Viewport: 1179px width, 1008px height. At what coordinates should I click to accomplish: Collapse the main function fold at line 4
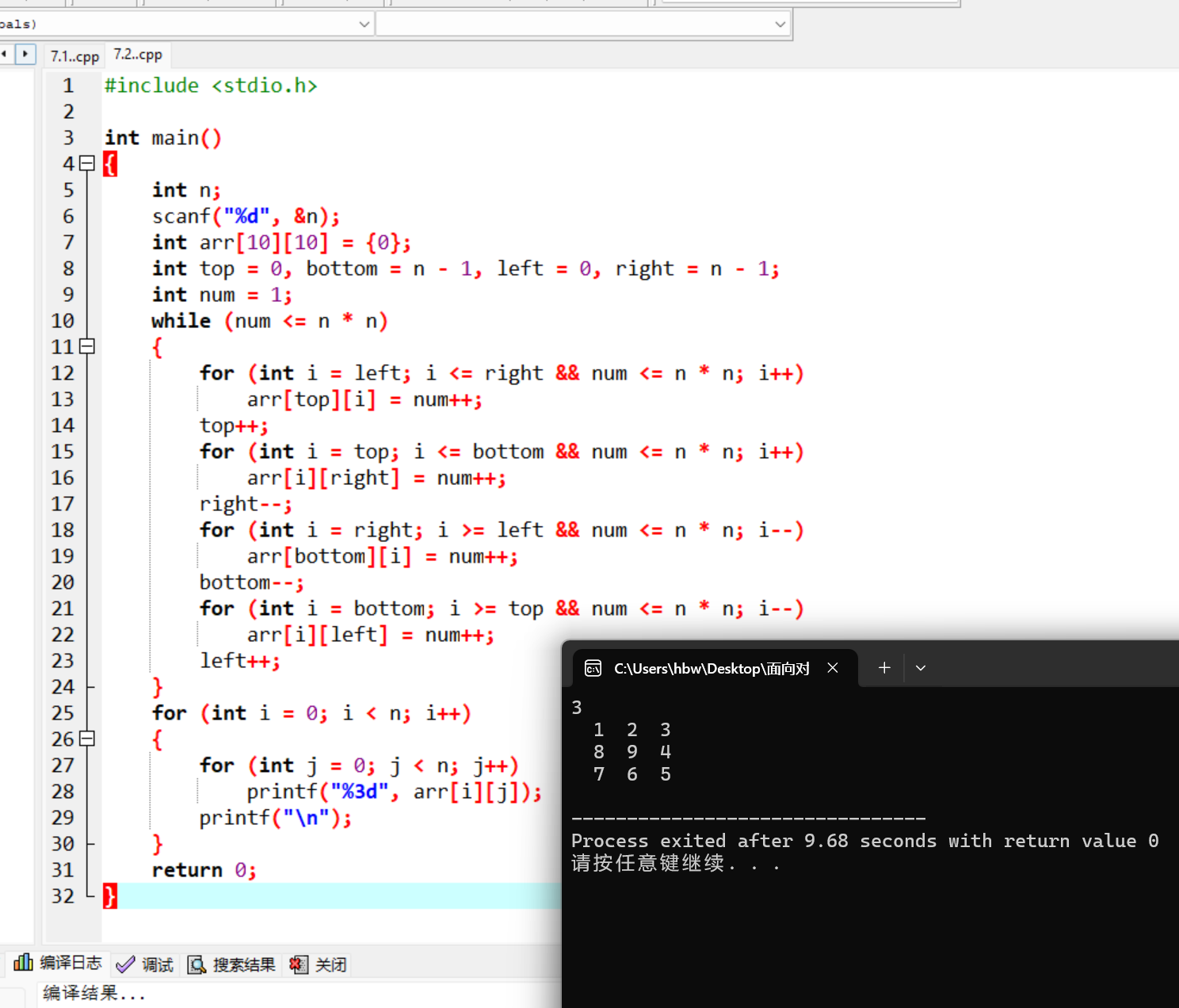pyautogui.click(x=87, y=163)
